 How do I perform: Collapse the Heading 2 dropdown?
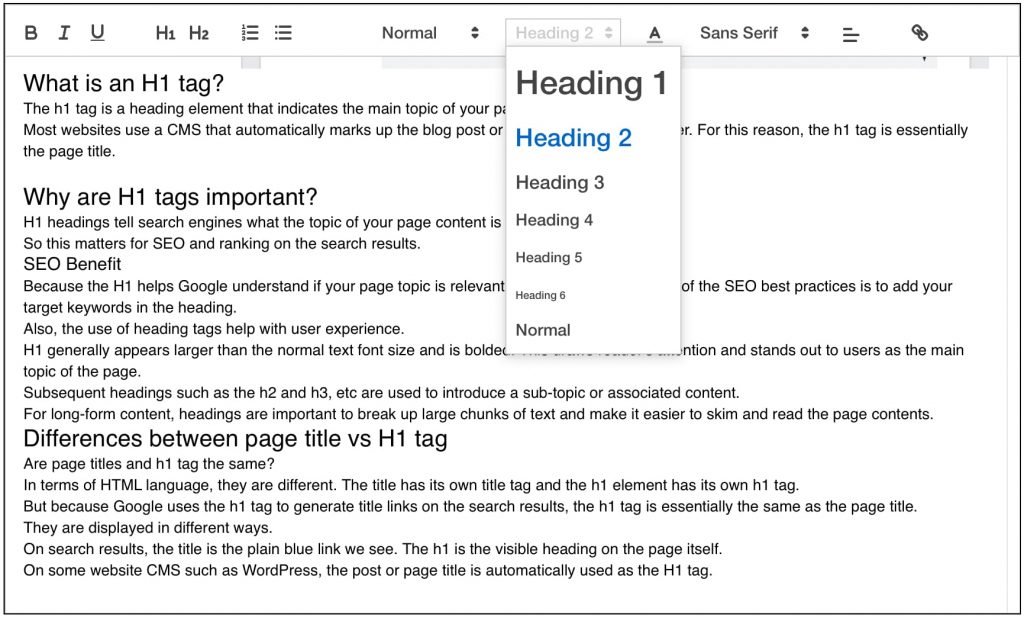563,33
